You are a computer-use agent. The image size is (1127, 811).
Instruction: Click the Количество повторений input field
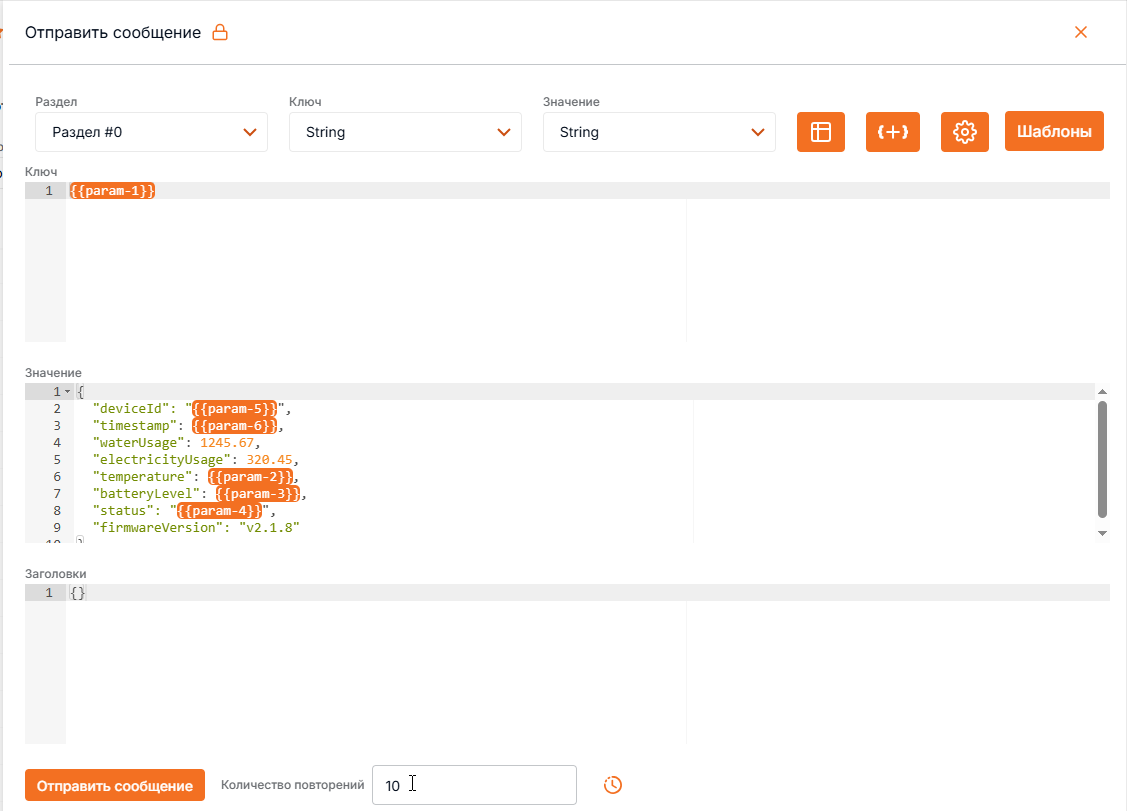point(473,785)
